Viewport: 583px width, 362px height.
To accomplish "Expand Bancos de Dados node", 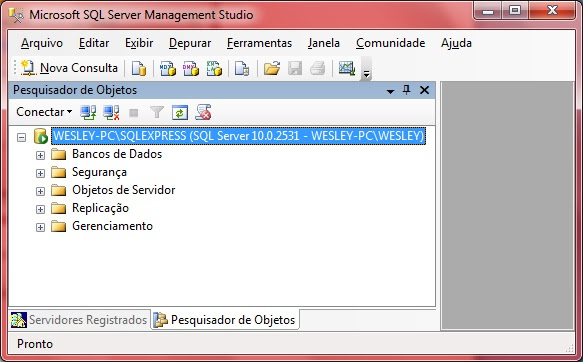I will (40, 155).
